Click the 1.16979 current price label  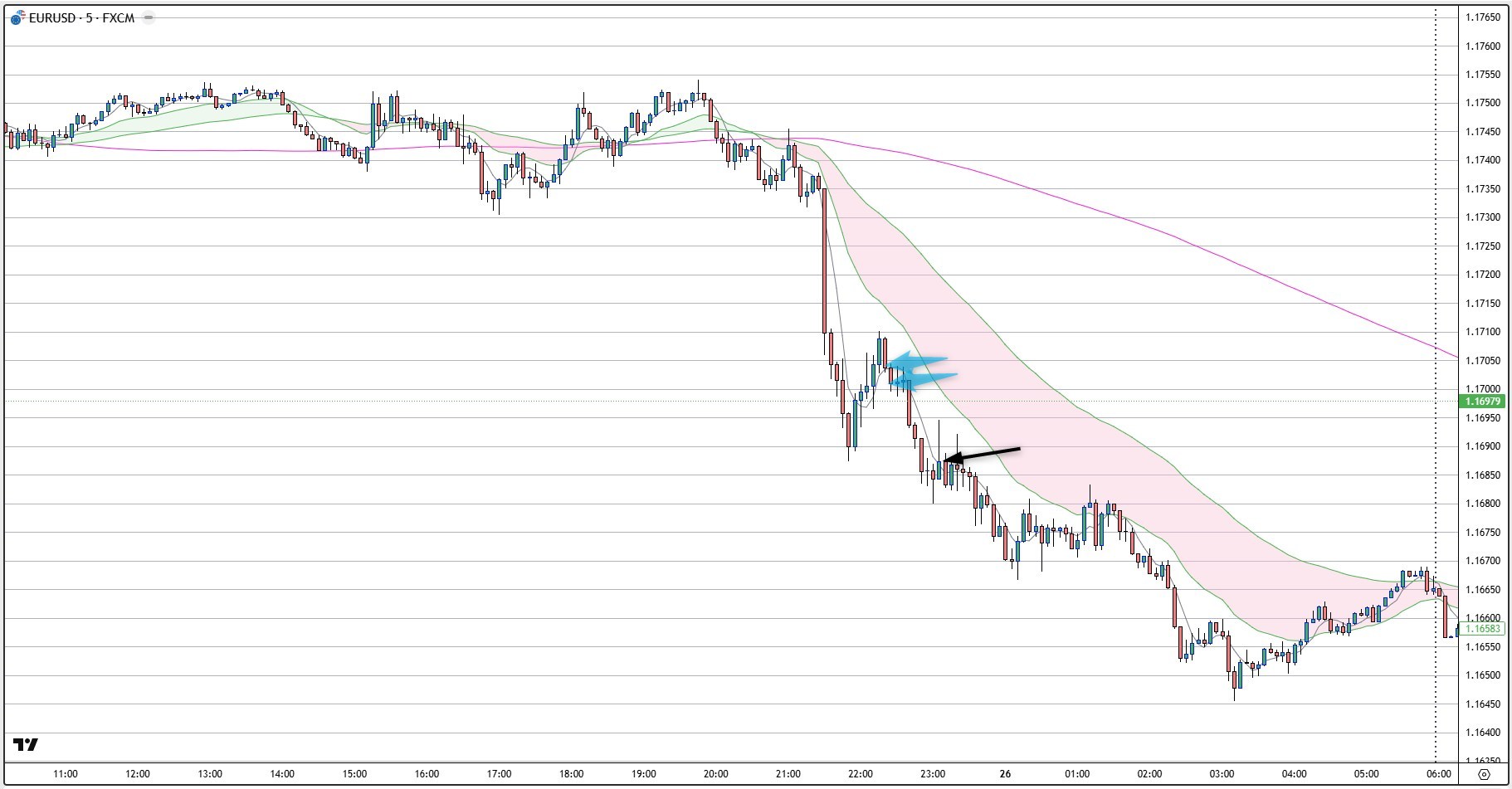[x=1482, y=402]
